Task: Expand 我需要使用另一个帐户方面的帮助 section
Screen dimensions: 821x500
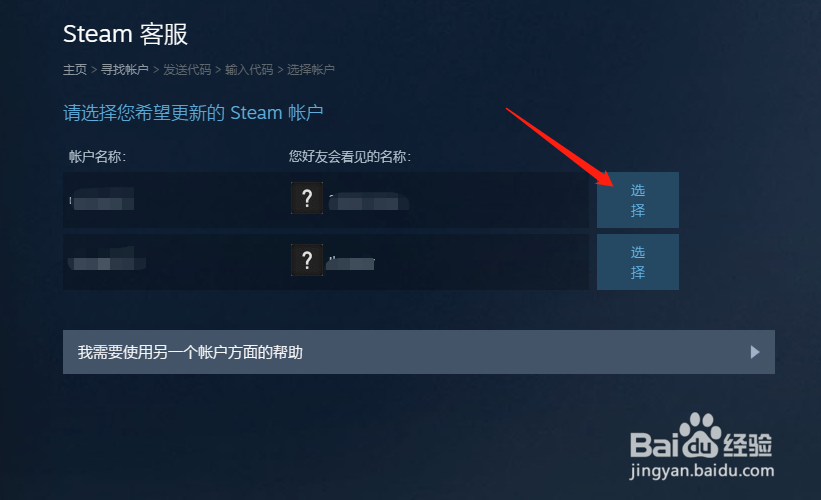Action: point(418,352)
